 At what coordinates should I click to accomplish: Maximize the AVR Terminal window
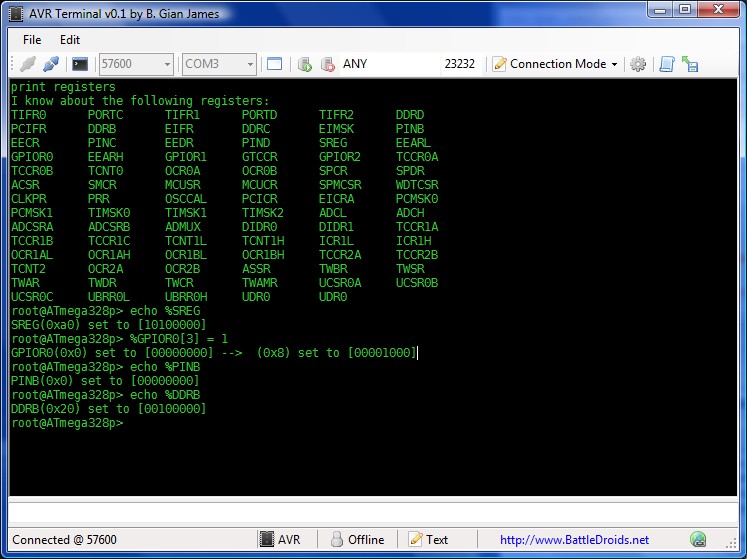(685, 9)
